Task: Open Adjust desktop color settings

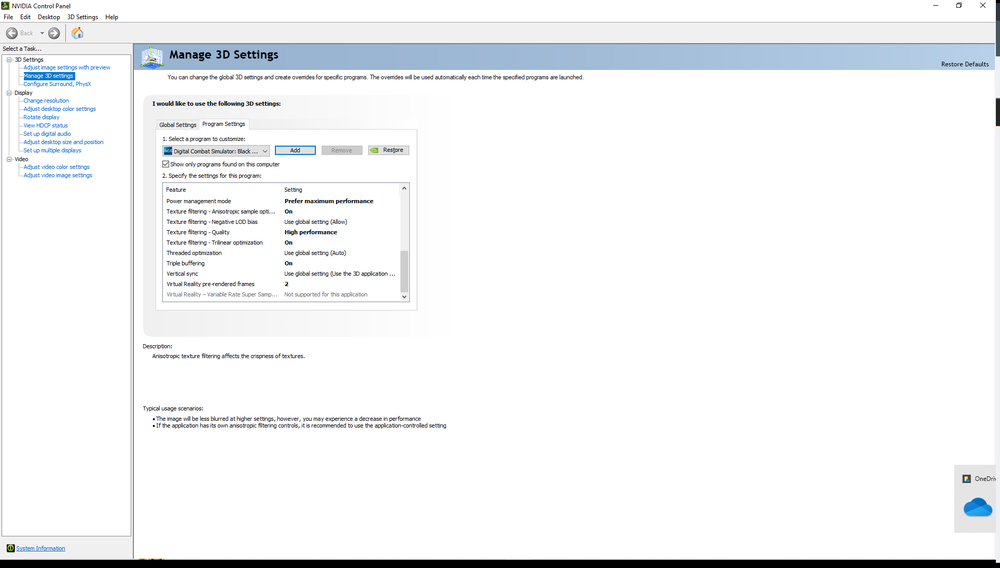Action: tap(59, 109)
